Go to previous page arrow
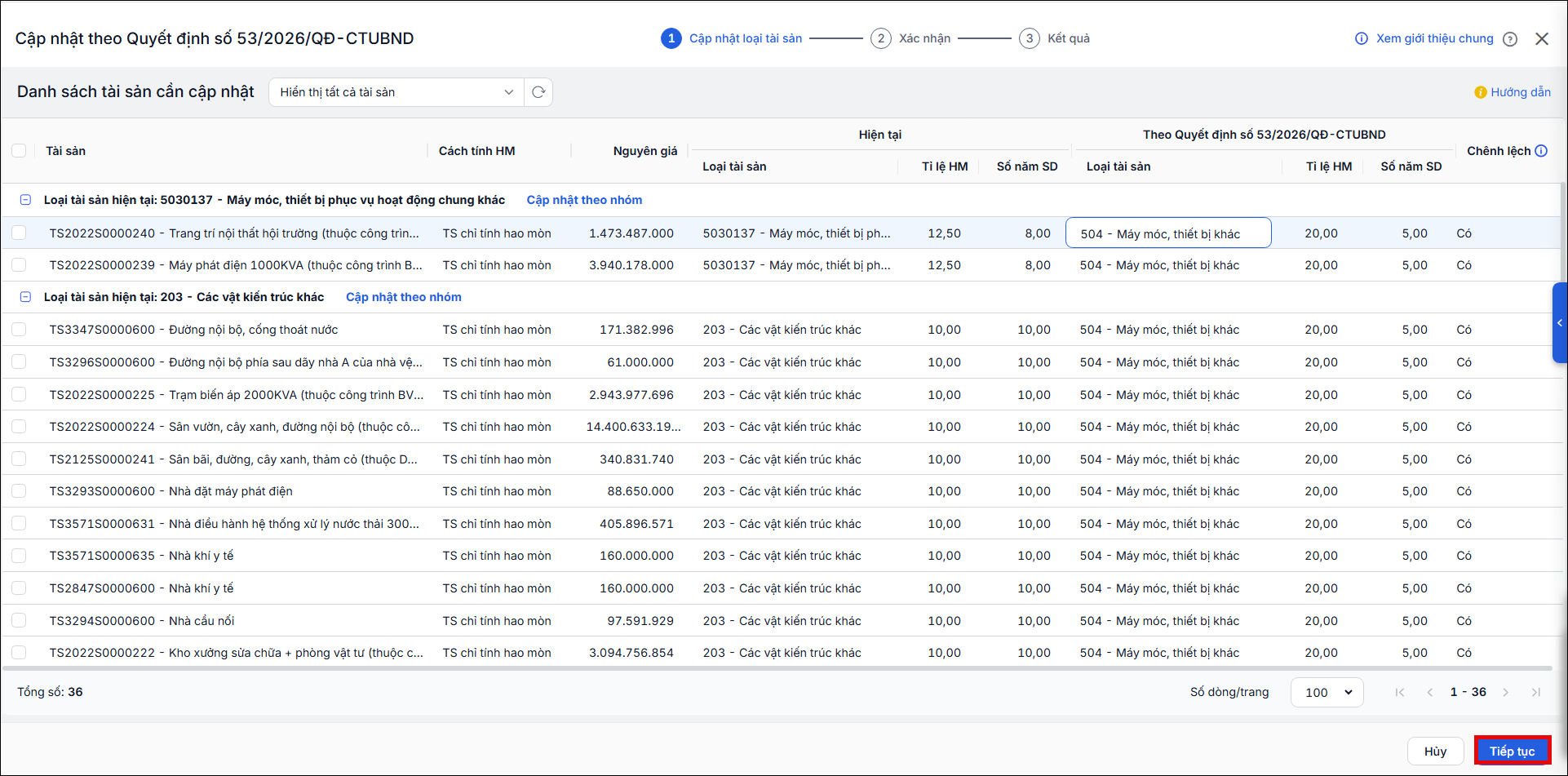 [x=1430, y=692]
